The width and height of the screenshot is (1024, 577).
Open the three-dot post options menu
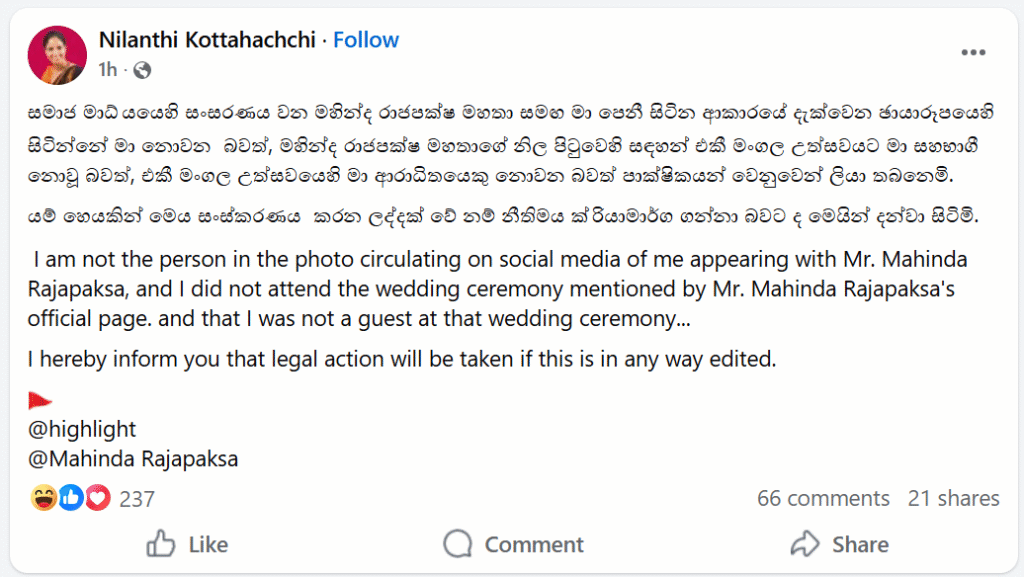point(974,53)
